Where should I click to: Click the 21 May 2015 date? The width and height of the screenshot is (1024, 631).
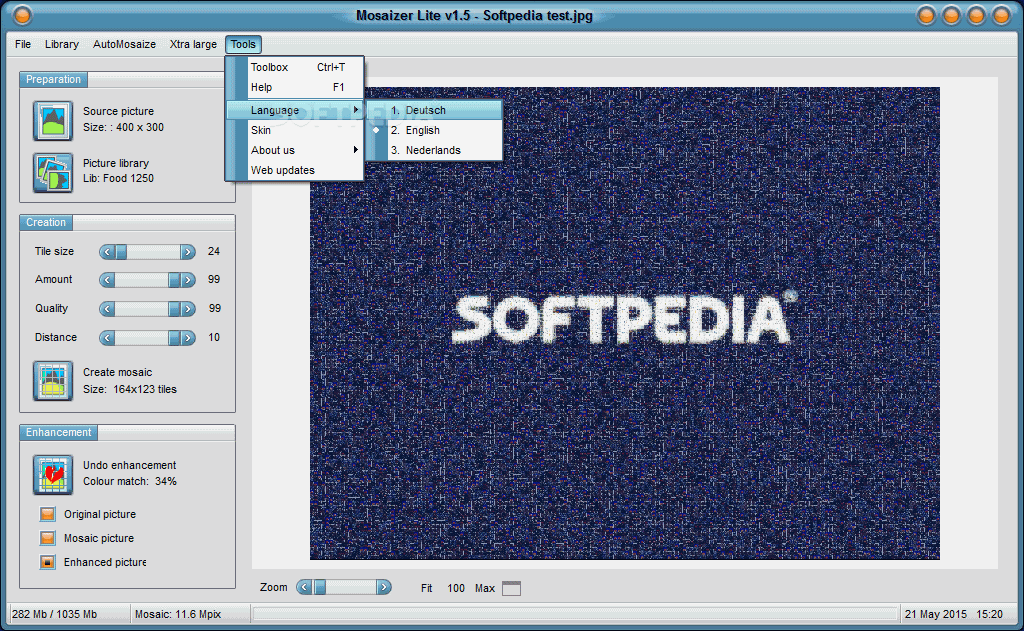[x=935, y=614]
